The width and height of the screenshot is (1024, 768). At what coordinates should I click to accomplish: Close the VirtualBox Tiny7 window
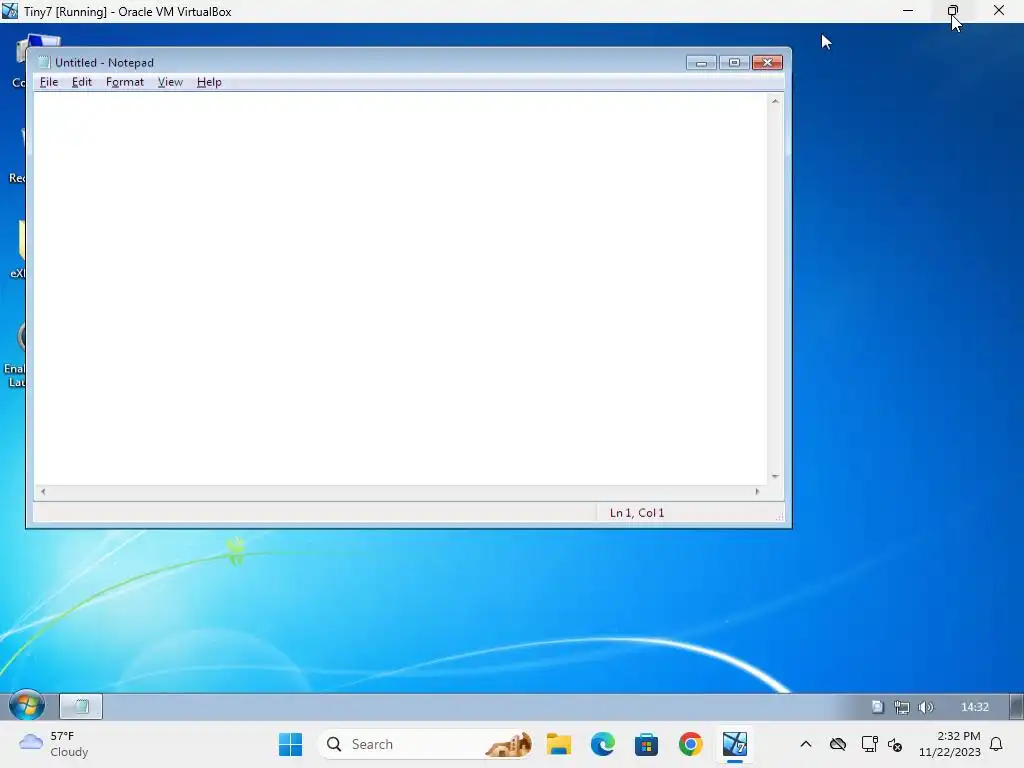coord(999,10)
